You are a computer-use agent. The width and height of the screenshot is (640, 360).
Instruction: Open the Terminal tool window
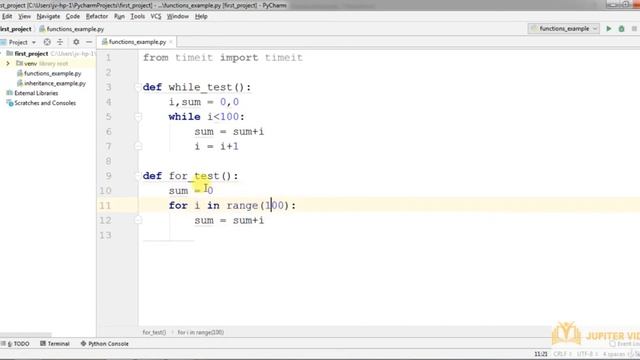(x=55, y=344)
